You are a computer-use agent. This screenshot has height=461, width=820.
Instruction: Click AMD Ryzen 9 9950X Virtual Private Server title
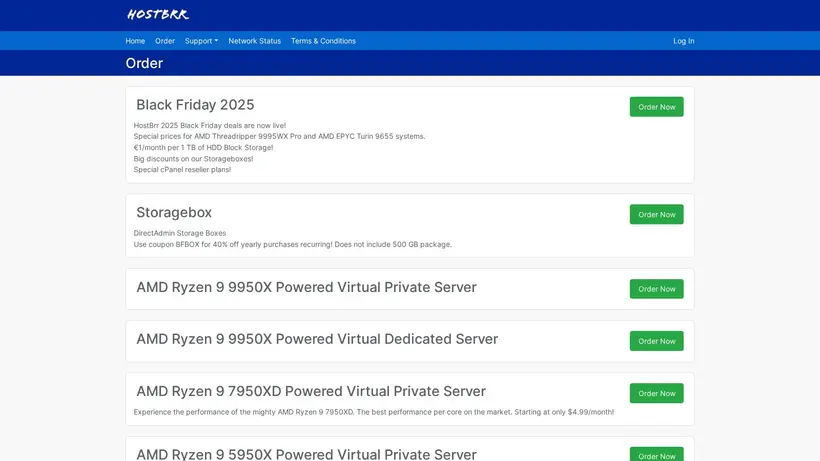[x=306, y=287]
